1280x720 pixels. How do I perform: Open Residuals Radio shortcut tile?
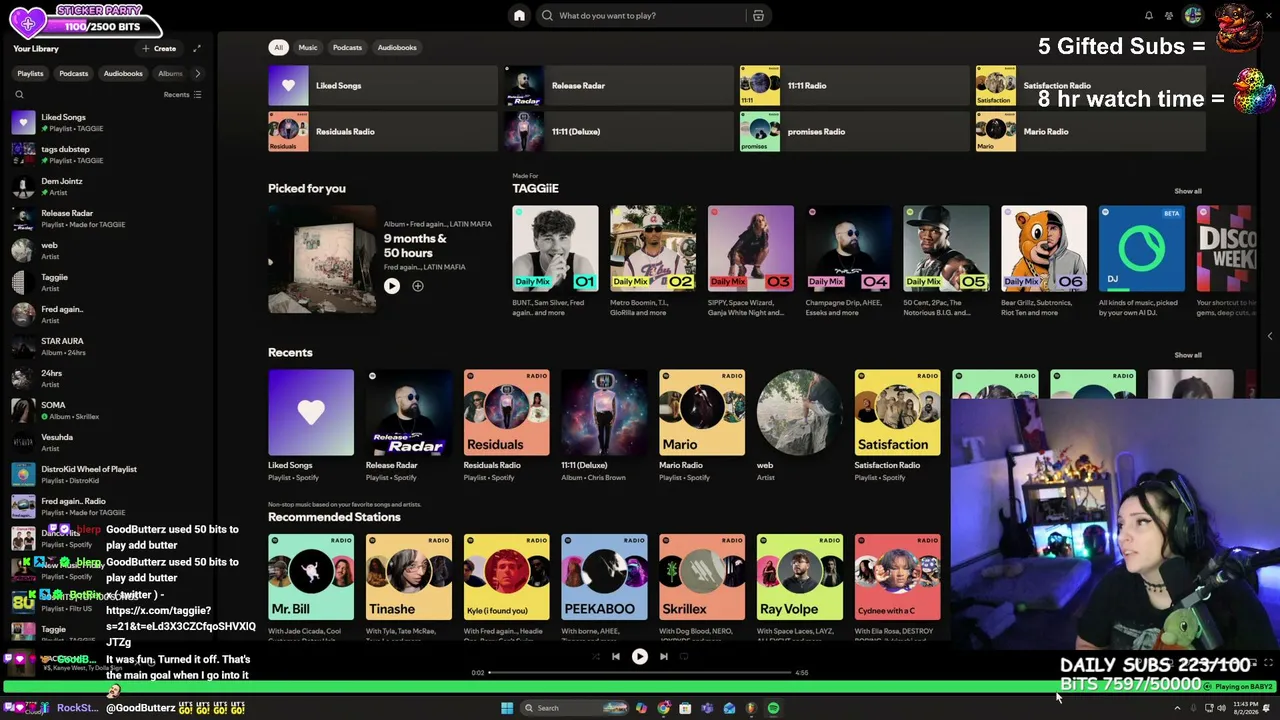tap(382, 132)
